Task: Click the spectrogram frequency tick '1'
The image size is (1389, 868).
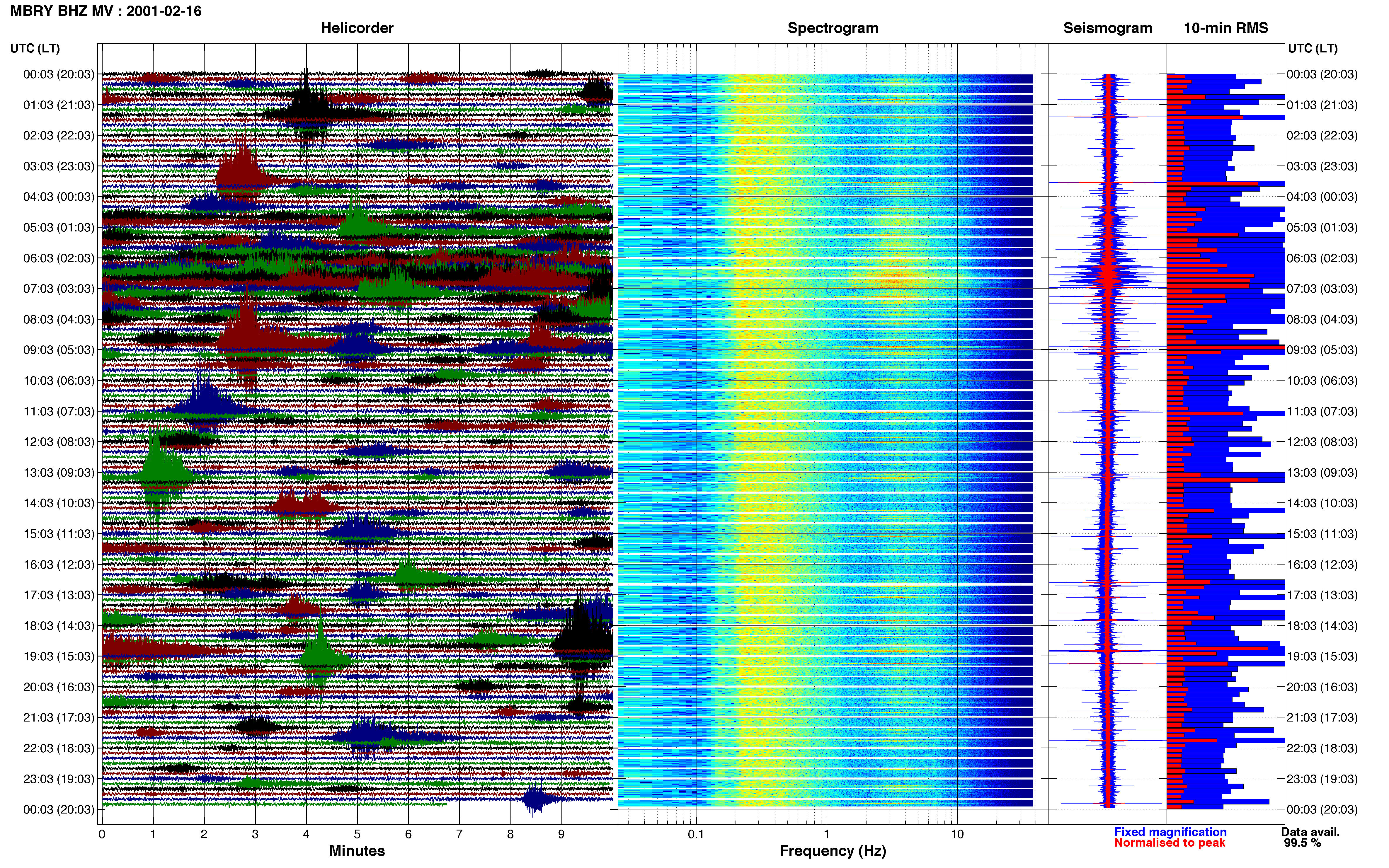Action: click(827, 834)
